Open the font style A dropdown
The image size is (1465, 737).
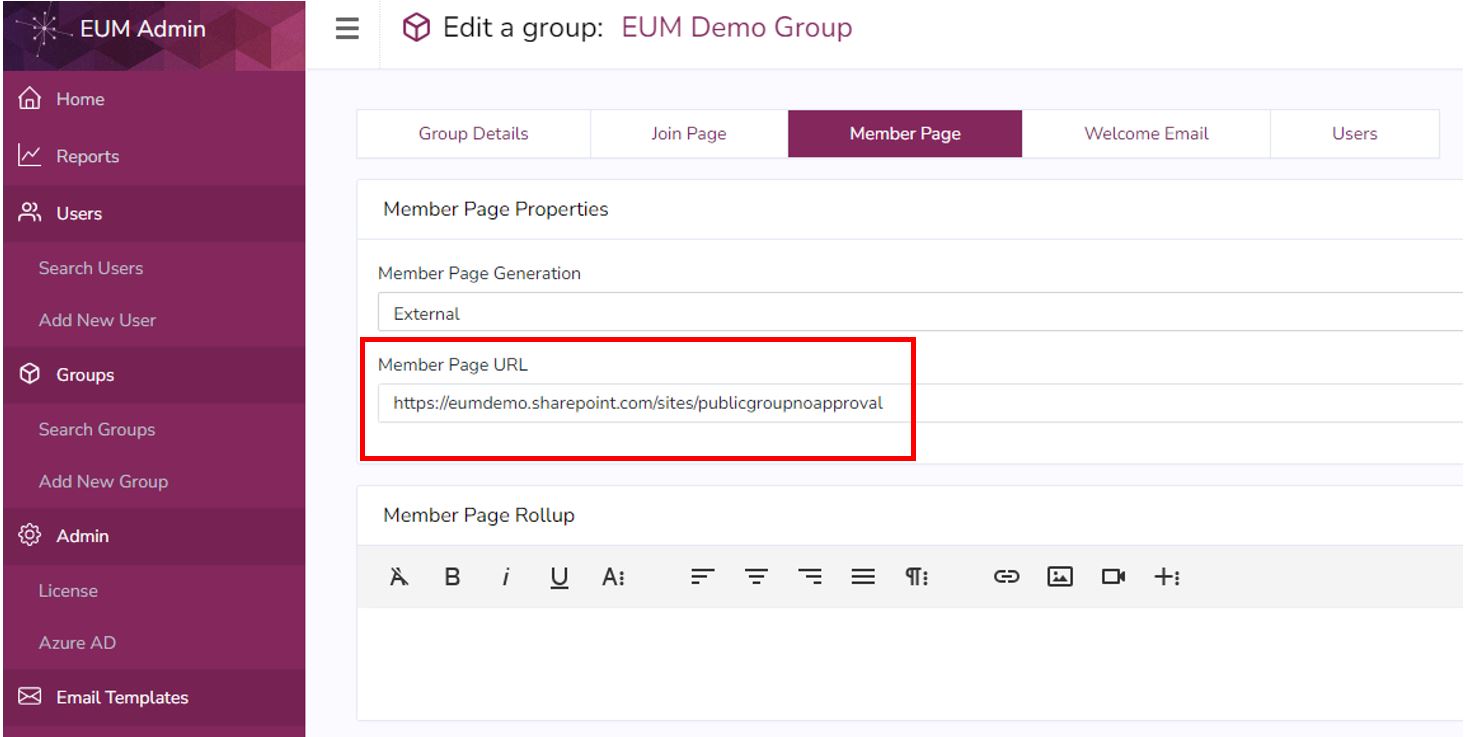pos(611,576)
